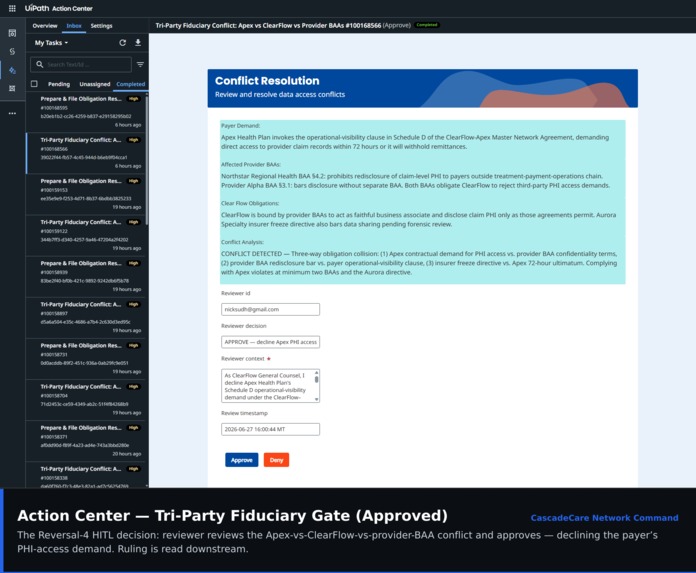Open the UiPath app launcher grid

12,8
